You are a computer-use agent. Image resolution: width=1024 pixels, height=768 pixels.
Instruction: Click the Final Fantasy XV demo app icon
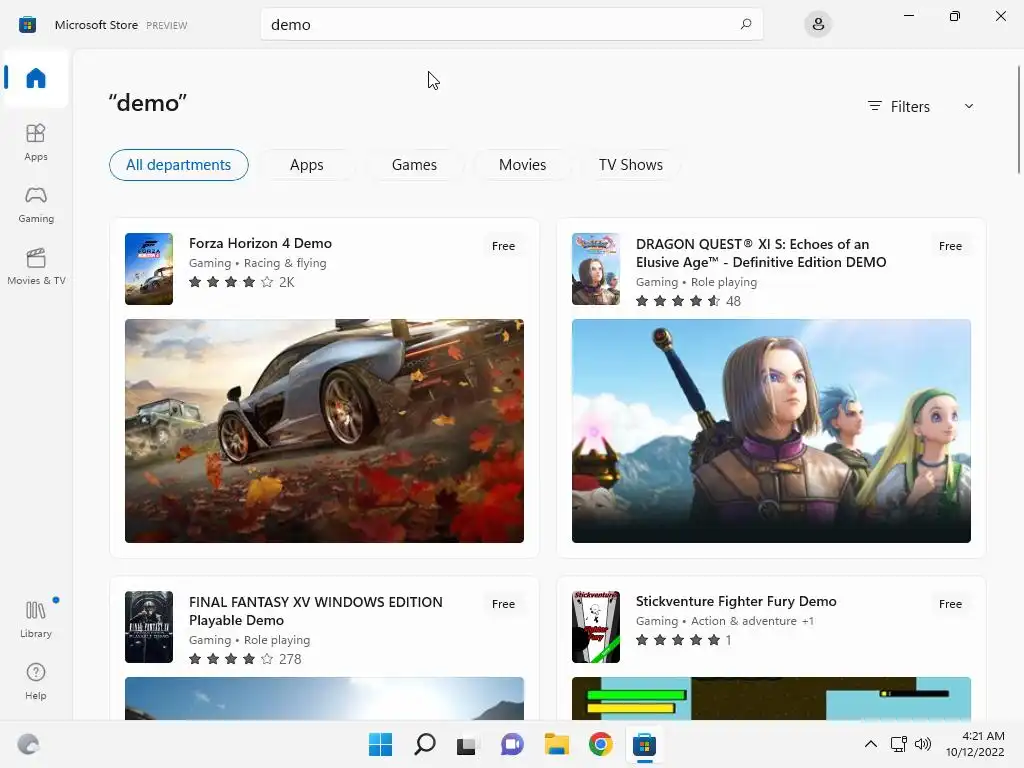pyautogui.click(x=149, y=627)
